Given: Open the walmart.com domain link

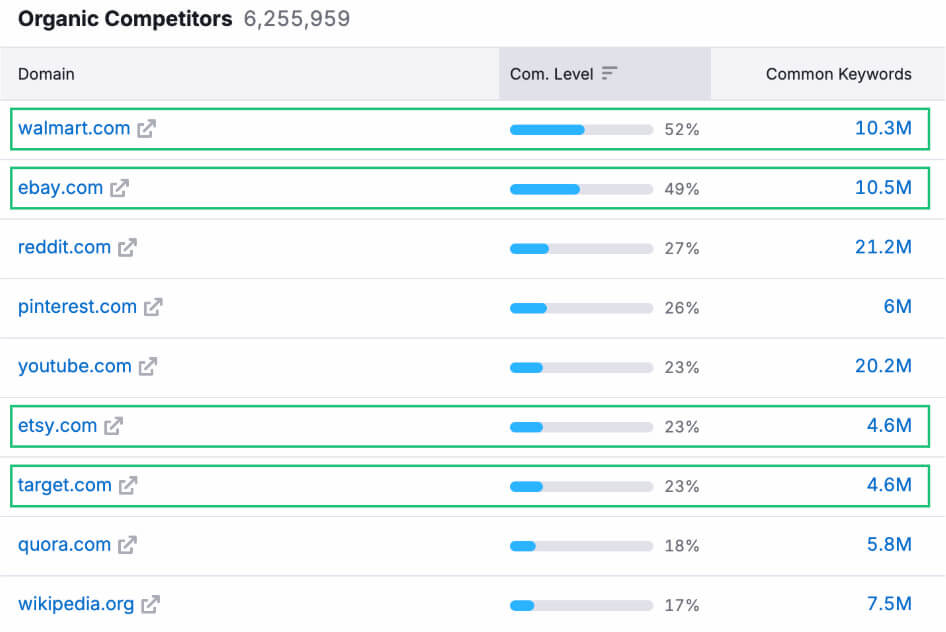Looking at the screenshot, I should pyautogui.click(x=74, y=128).
